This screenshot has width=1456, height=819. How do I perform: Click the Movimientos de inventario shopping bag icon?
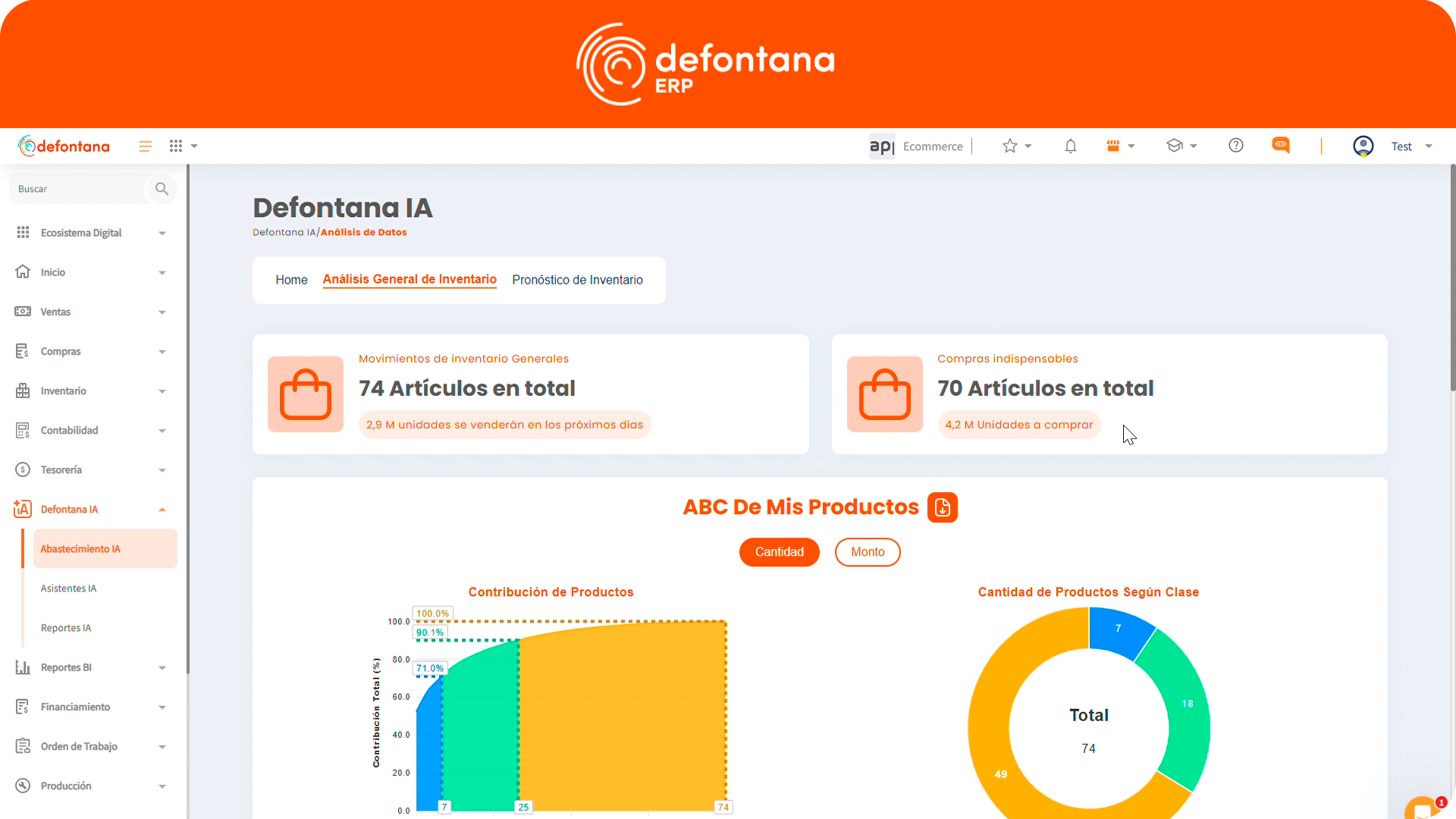point(306,394)
